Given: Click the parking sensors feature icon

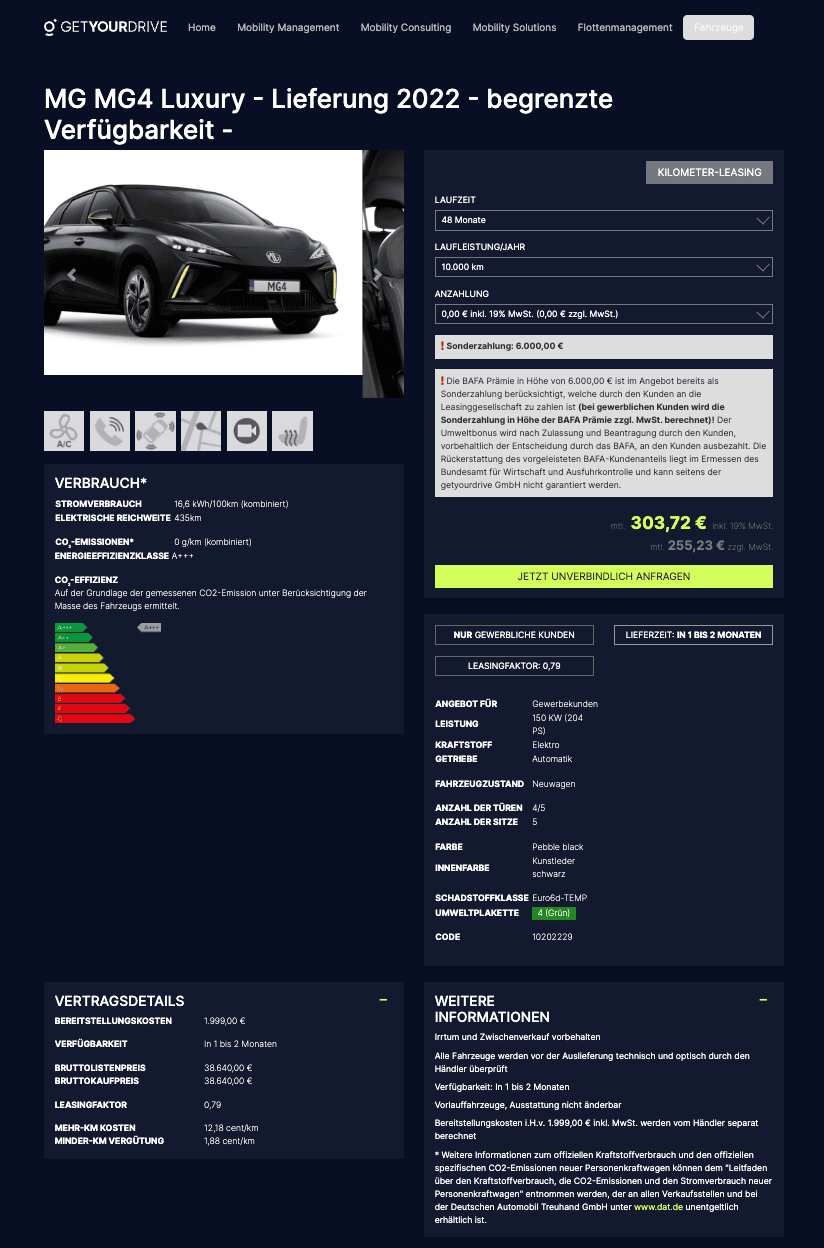Looking at the screenshot, I should [x=155, y=431].
